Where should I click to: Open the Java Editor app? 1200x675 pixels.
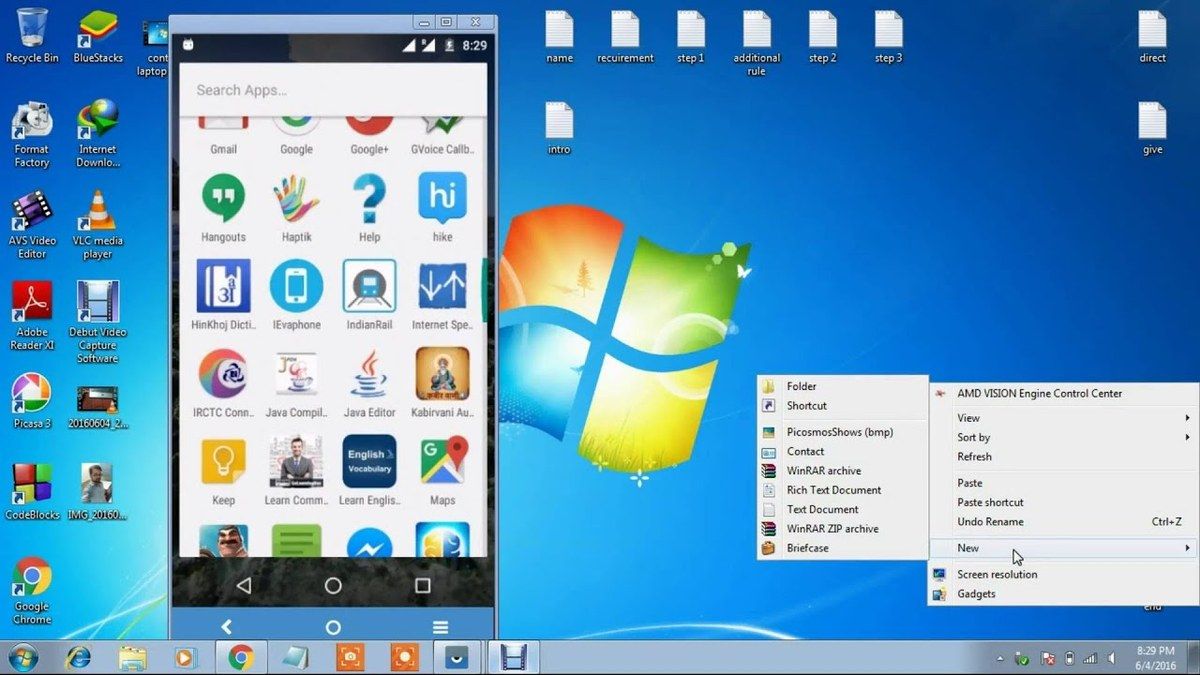tap(369, 382)
